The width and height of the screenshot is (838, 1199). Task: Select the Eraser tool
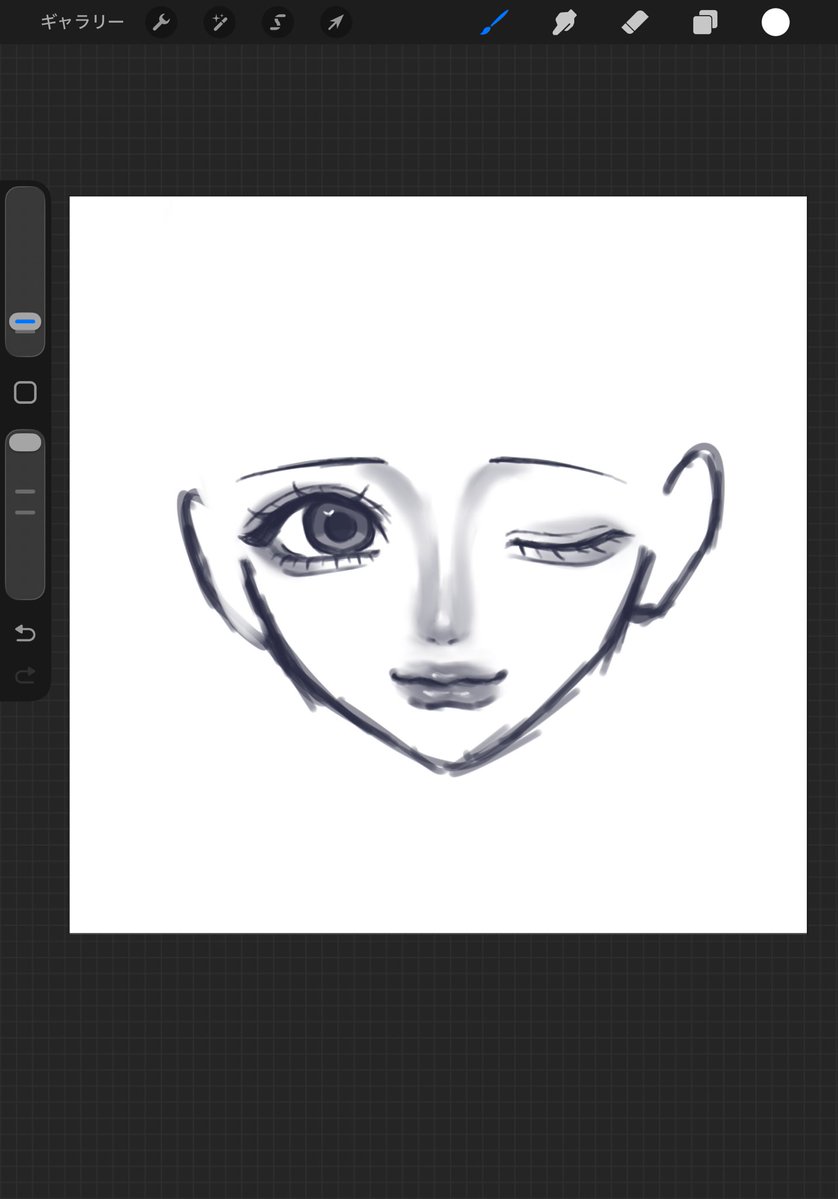[635, 22]
